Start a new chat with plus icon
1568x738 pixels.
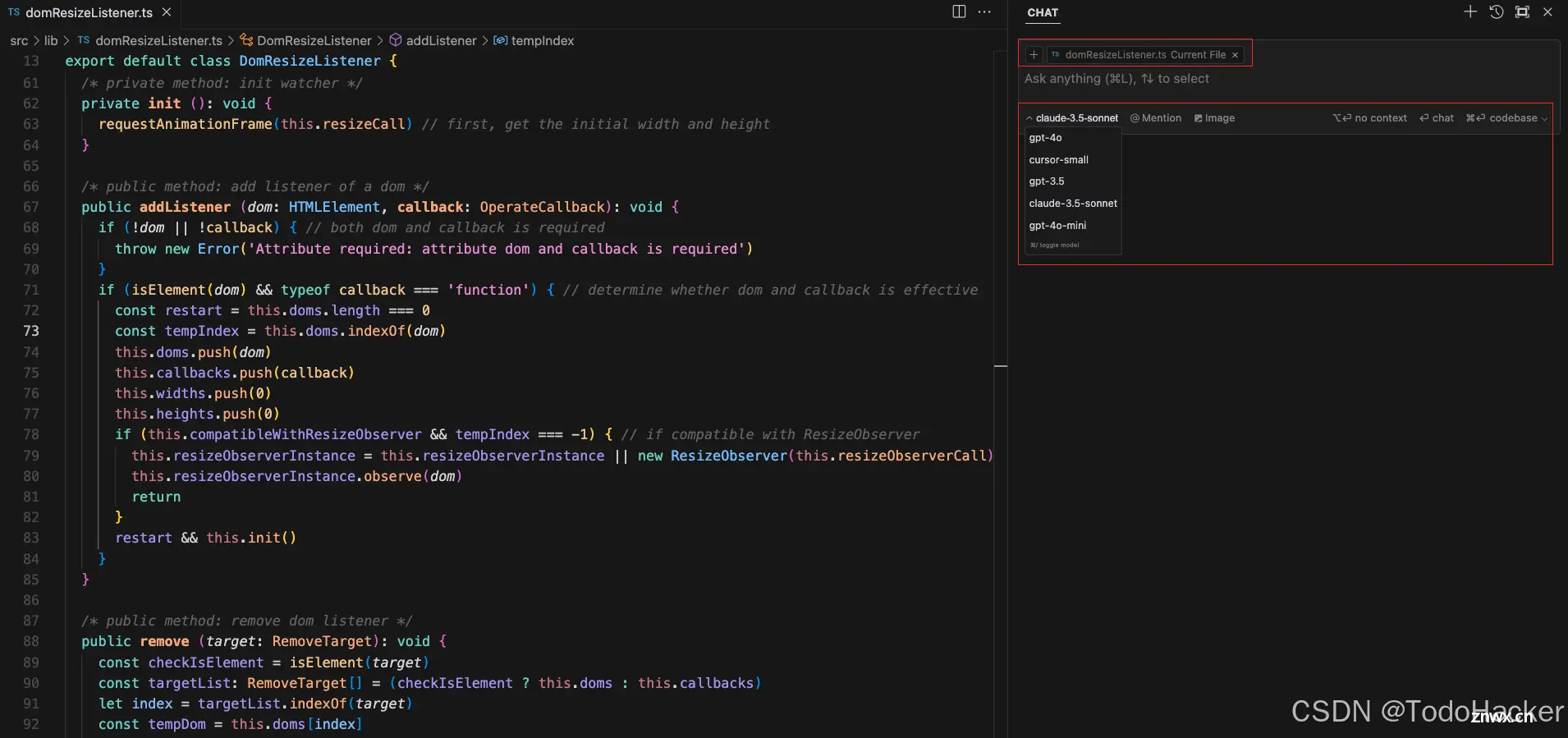(1470, 11)
